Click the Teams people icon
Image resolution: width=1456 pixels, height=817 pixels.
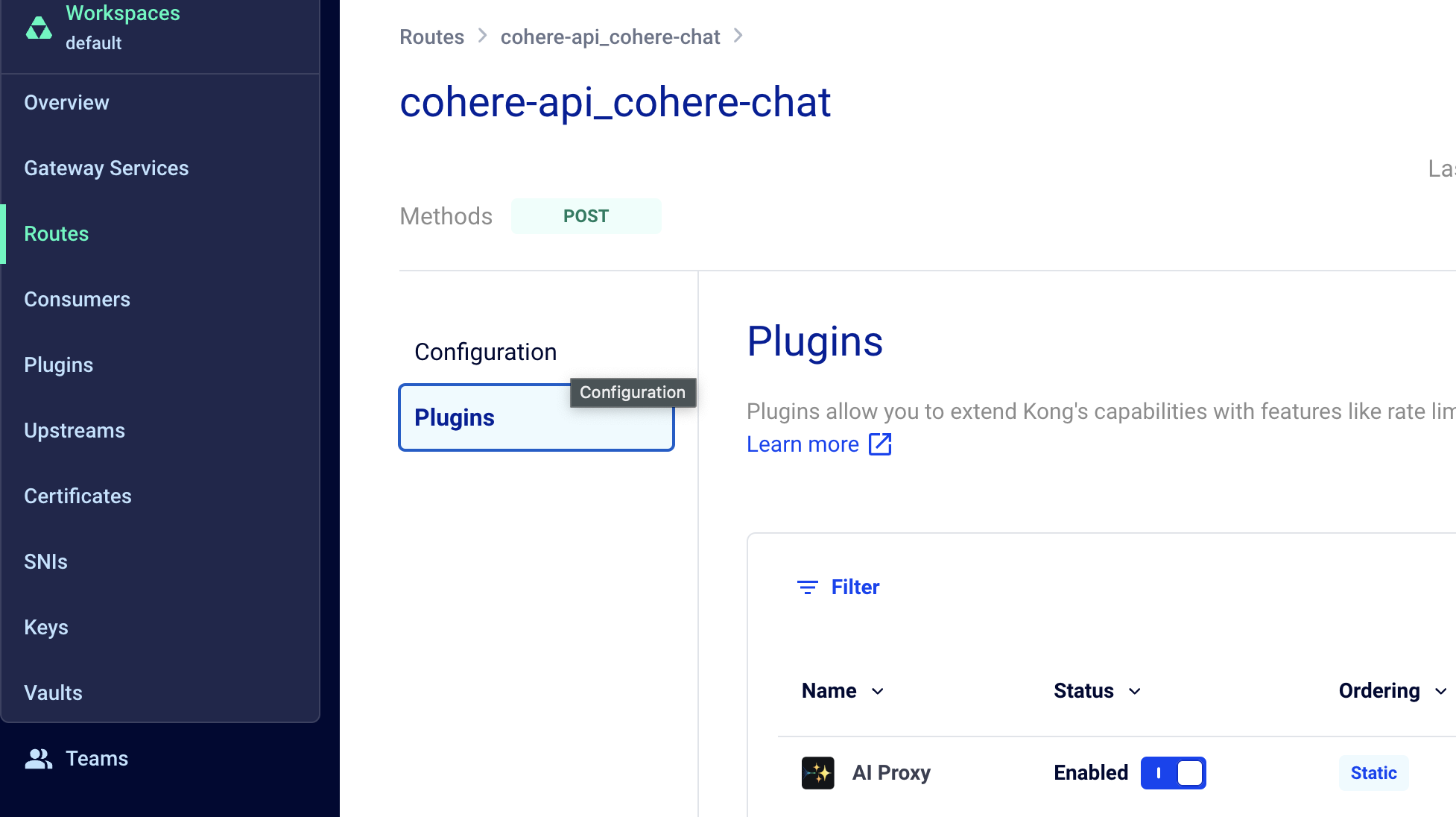point(39,759)
